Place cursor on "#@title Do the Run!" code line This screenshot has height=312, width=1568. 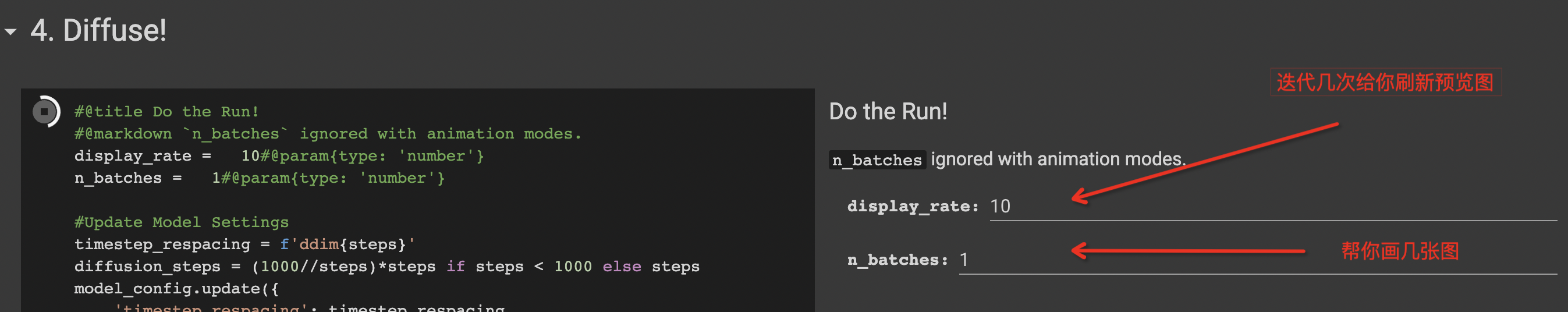click(x=166, y=112)
